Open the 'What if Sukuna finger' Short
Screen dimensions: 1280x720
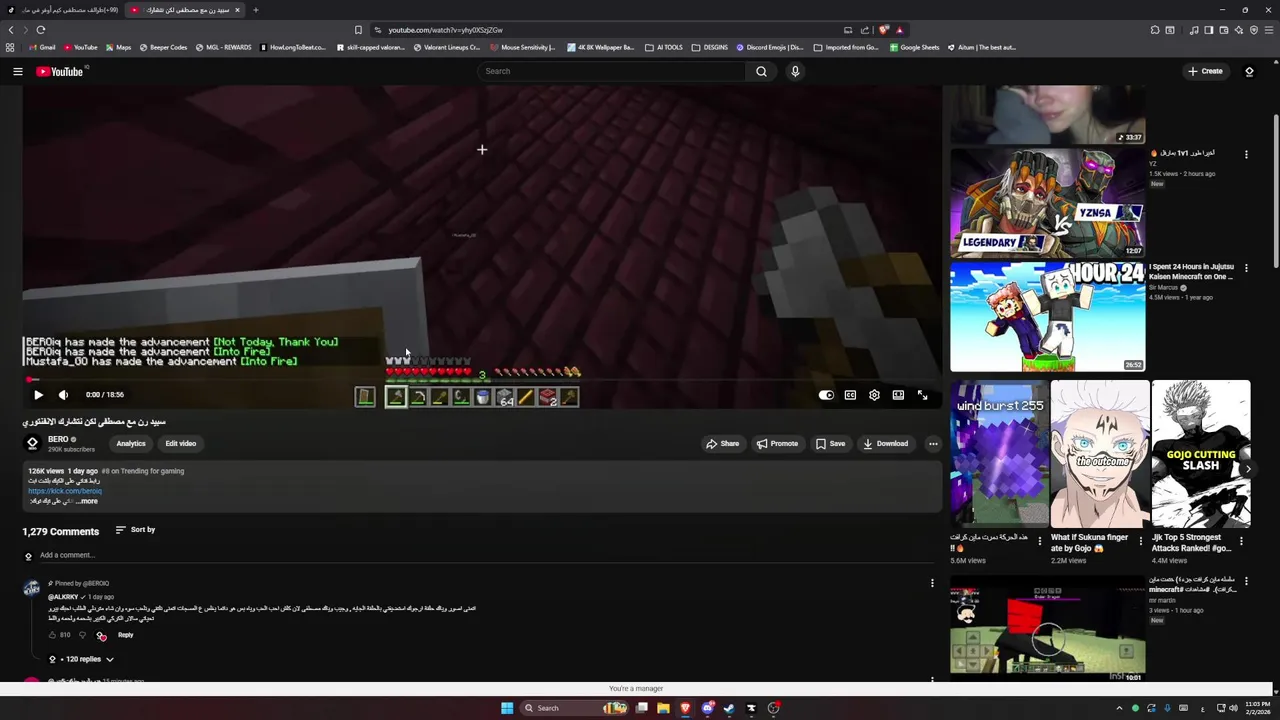(x=1099, y=453)
